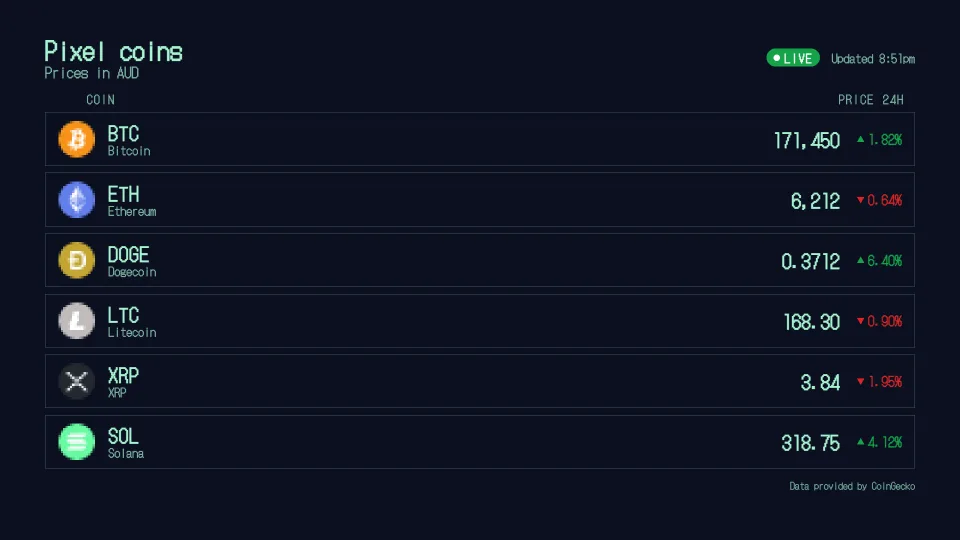
Task: Select the PRICE column header
Action: (x=855, y=100)
